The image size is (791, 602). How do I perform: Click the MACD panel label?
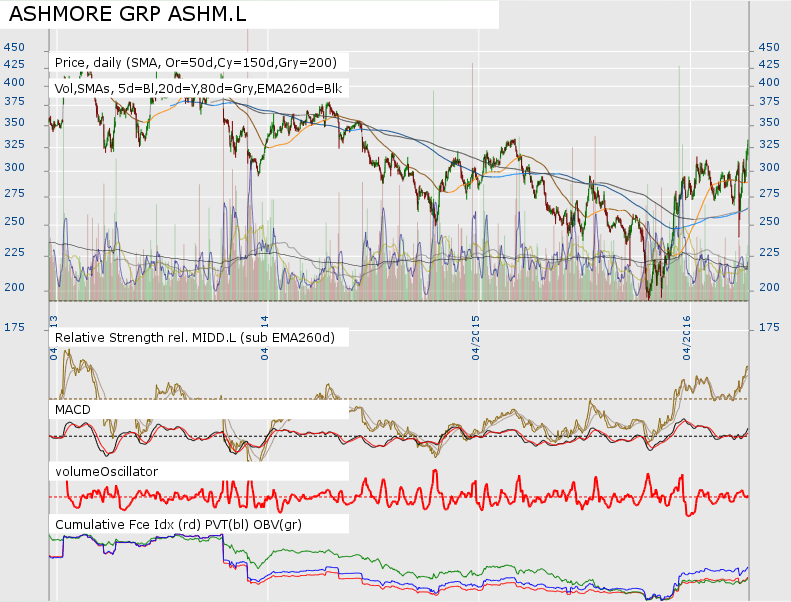73,409
